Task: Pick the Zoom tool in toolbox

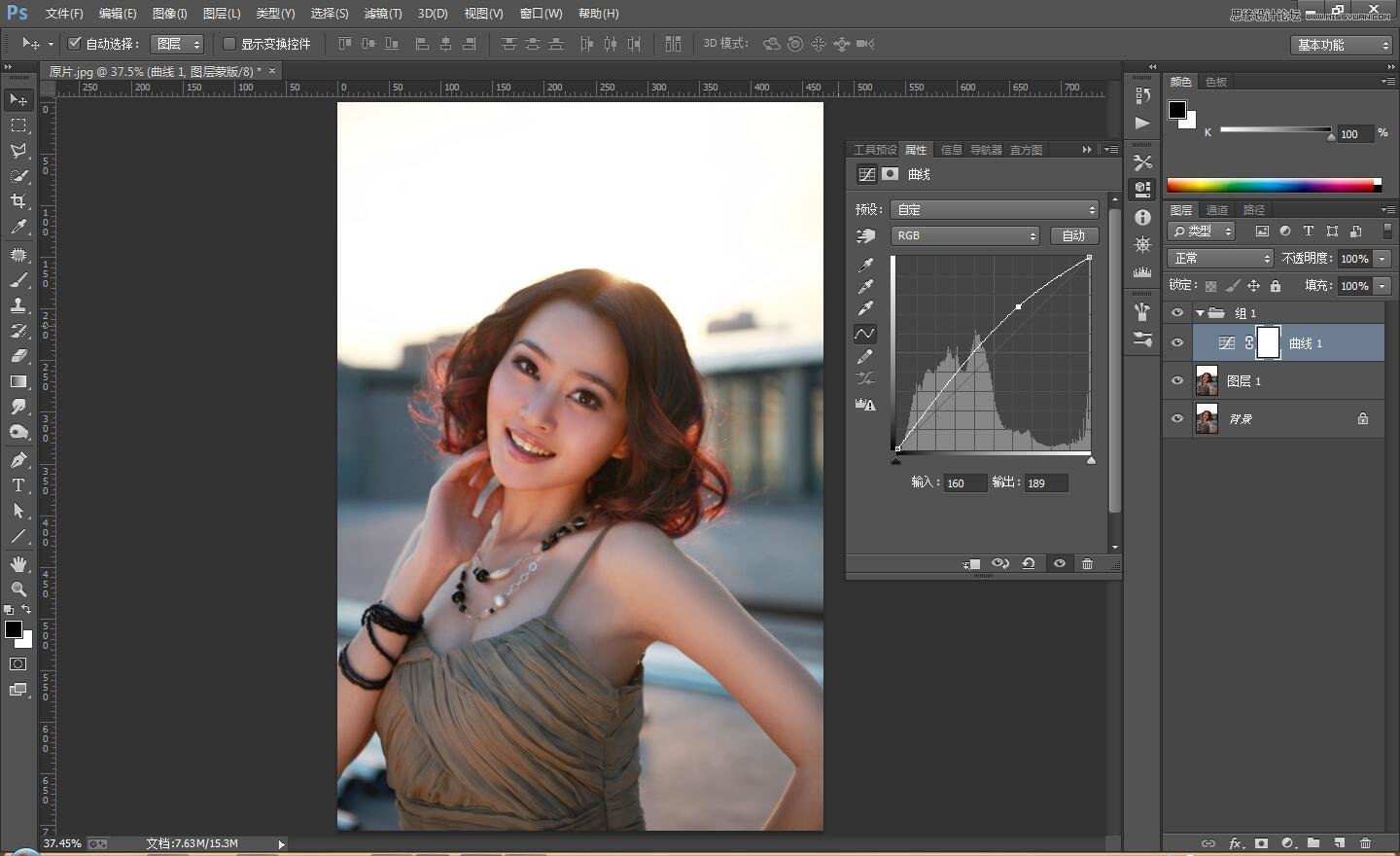Action: (x=17, y=589)
